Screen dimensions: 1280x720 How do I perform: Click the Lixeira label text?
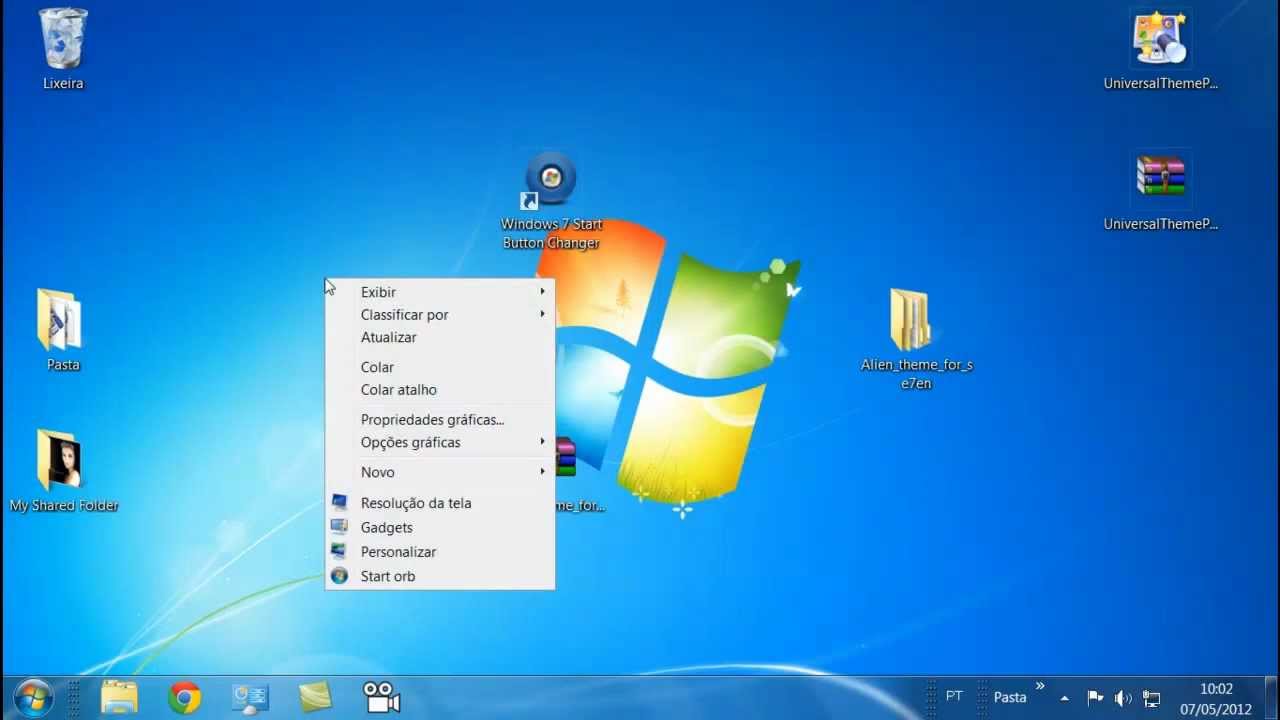click(63, 84)
